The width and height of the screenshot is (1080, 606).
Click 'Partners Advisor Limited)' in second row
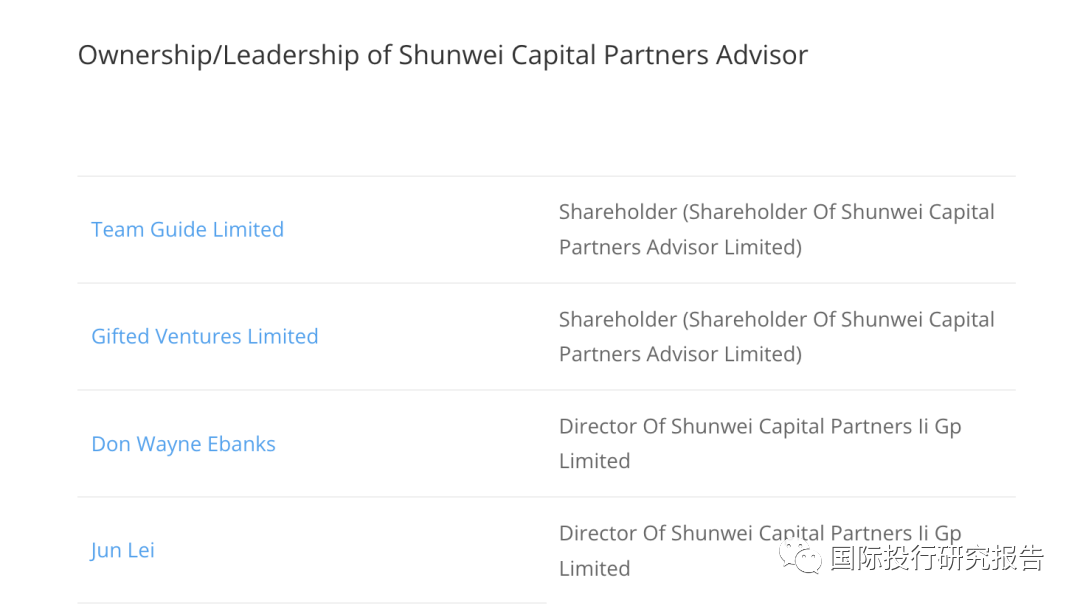[x=681, y=354]
